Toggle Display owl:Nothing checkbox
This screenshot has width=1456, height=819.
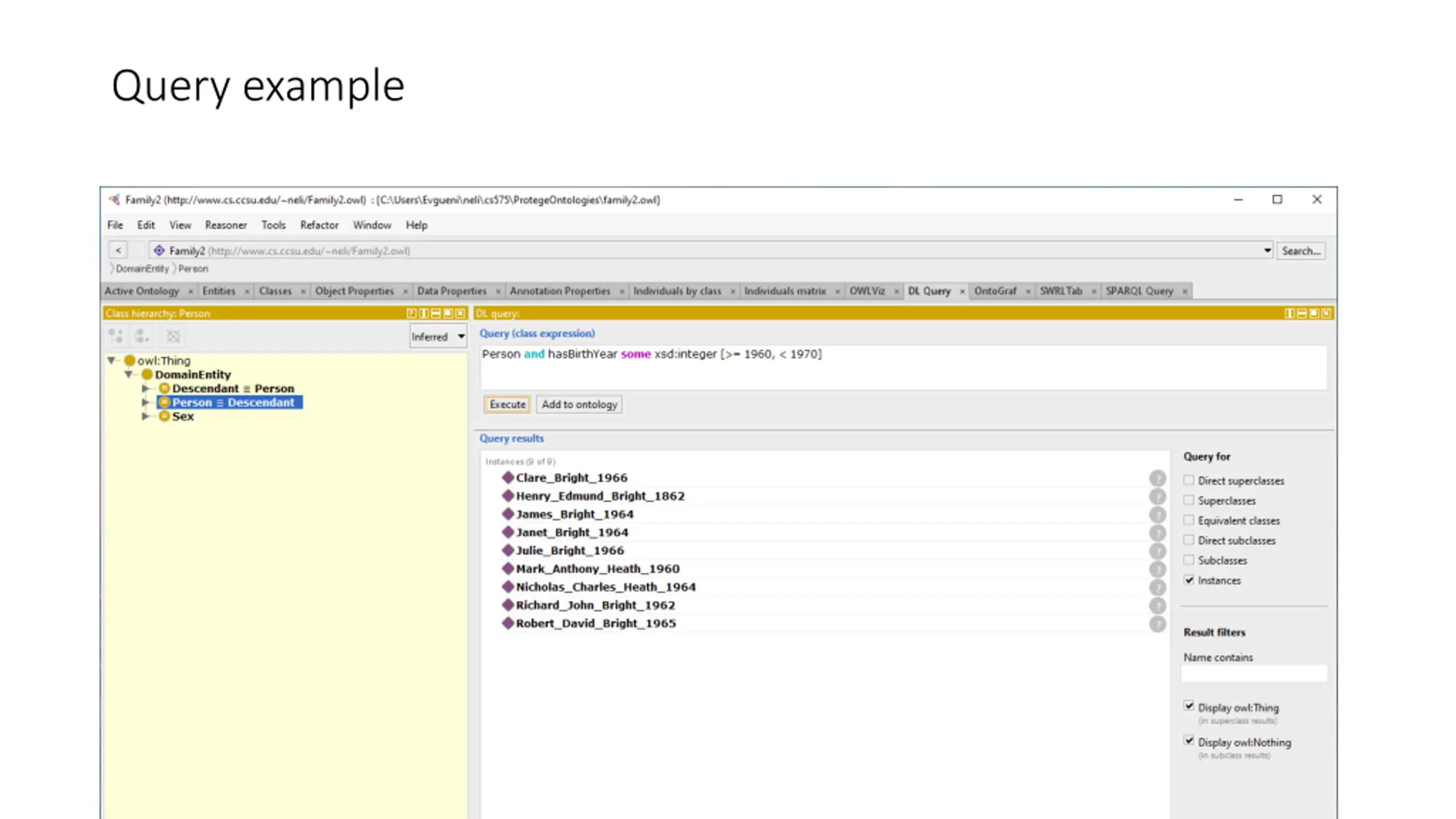(x=1189, y=741)
